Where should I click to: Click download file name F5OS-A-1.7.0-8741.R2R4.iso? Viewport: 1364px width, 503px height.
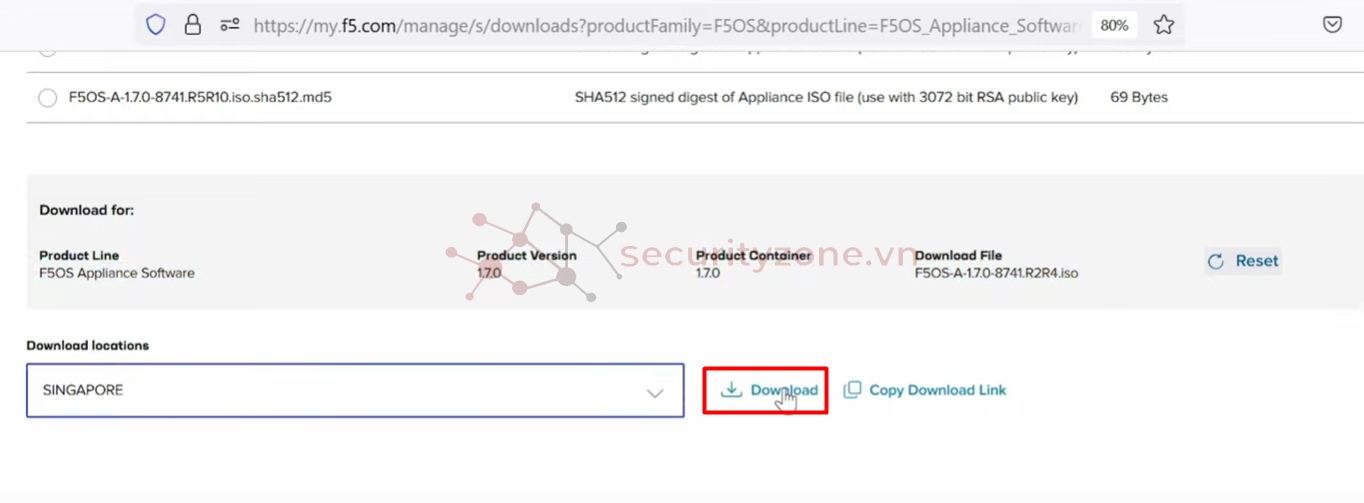(x=997, y=273)
